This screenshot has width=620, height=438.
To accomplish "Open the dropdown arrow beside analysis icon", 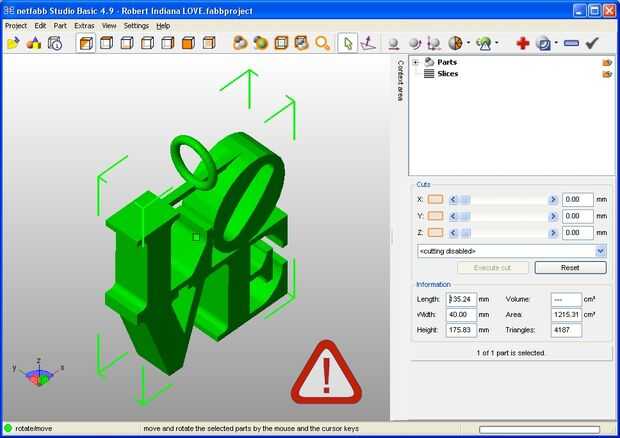I will pos(497,43).
